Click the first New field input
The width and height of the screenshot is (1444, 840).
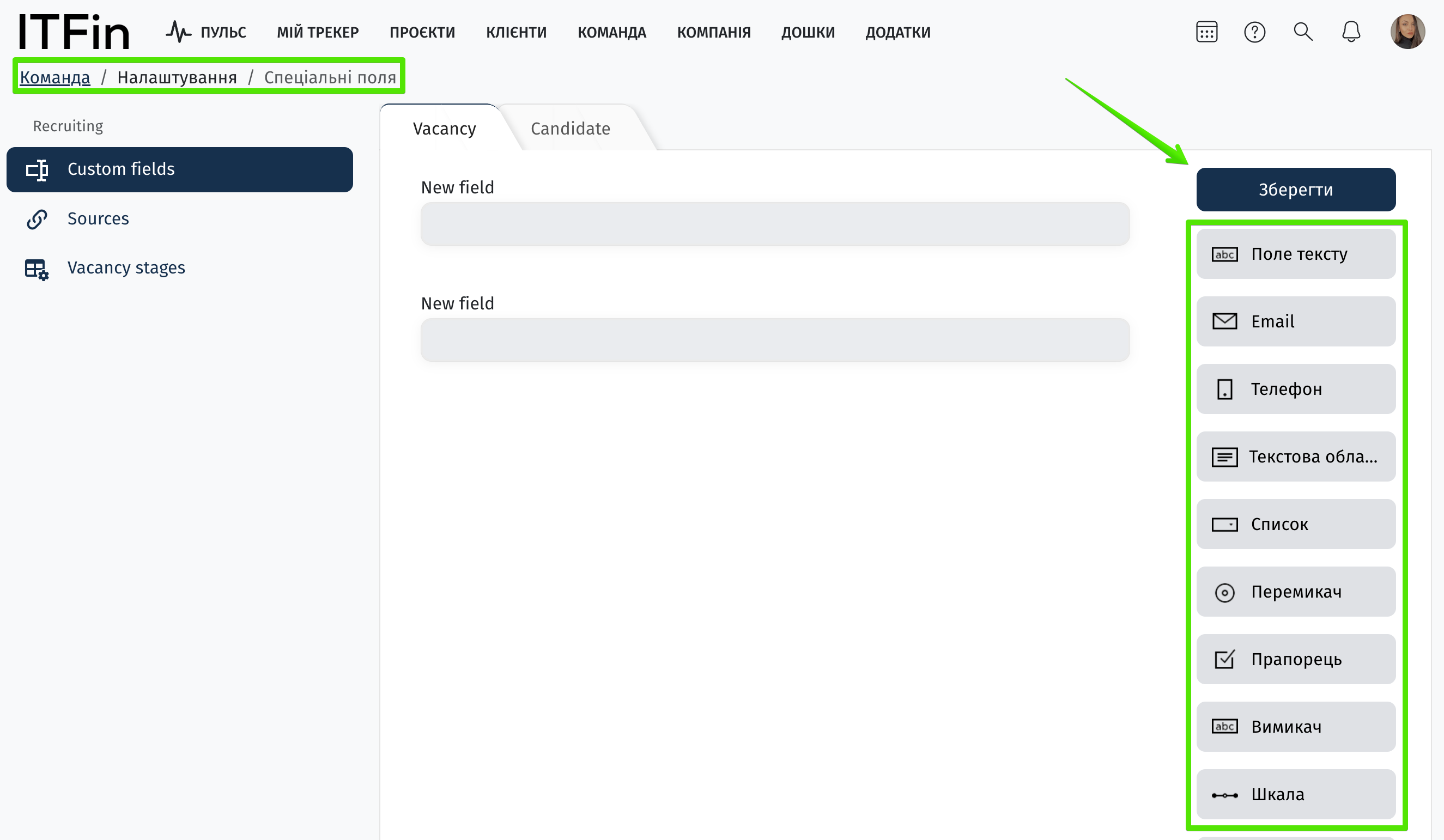775,224
